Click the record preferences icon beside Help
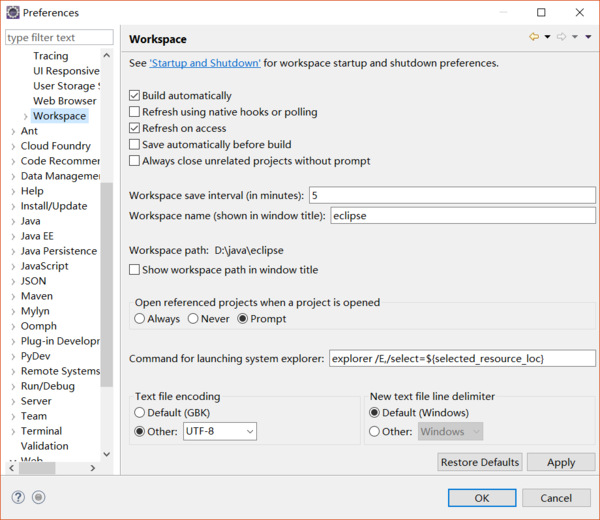The height and width of the screenshot is (520, 600). pyautogui.click(x=38, y=497)
